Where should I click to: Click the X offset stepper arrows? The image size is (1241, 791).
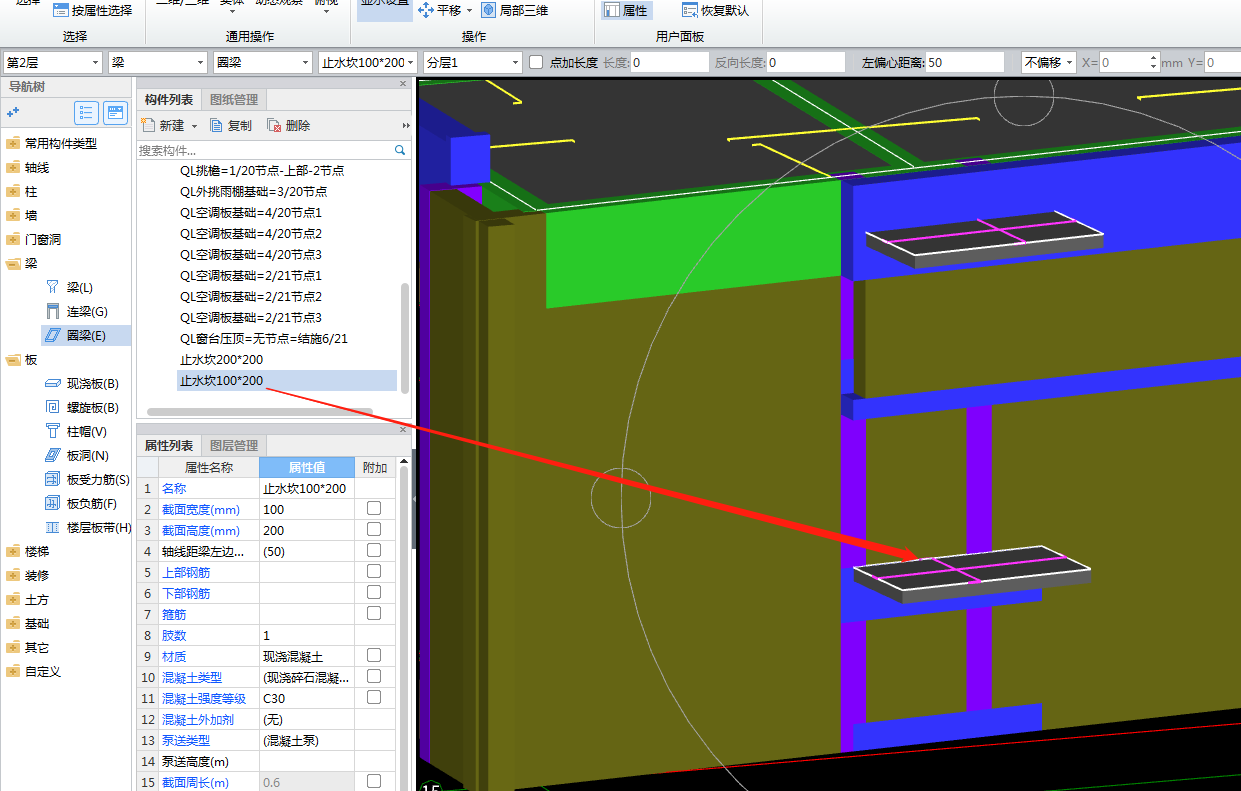(x=1154, y=62)
